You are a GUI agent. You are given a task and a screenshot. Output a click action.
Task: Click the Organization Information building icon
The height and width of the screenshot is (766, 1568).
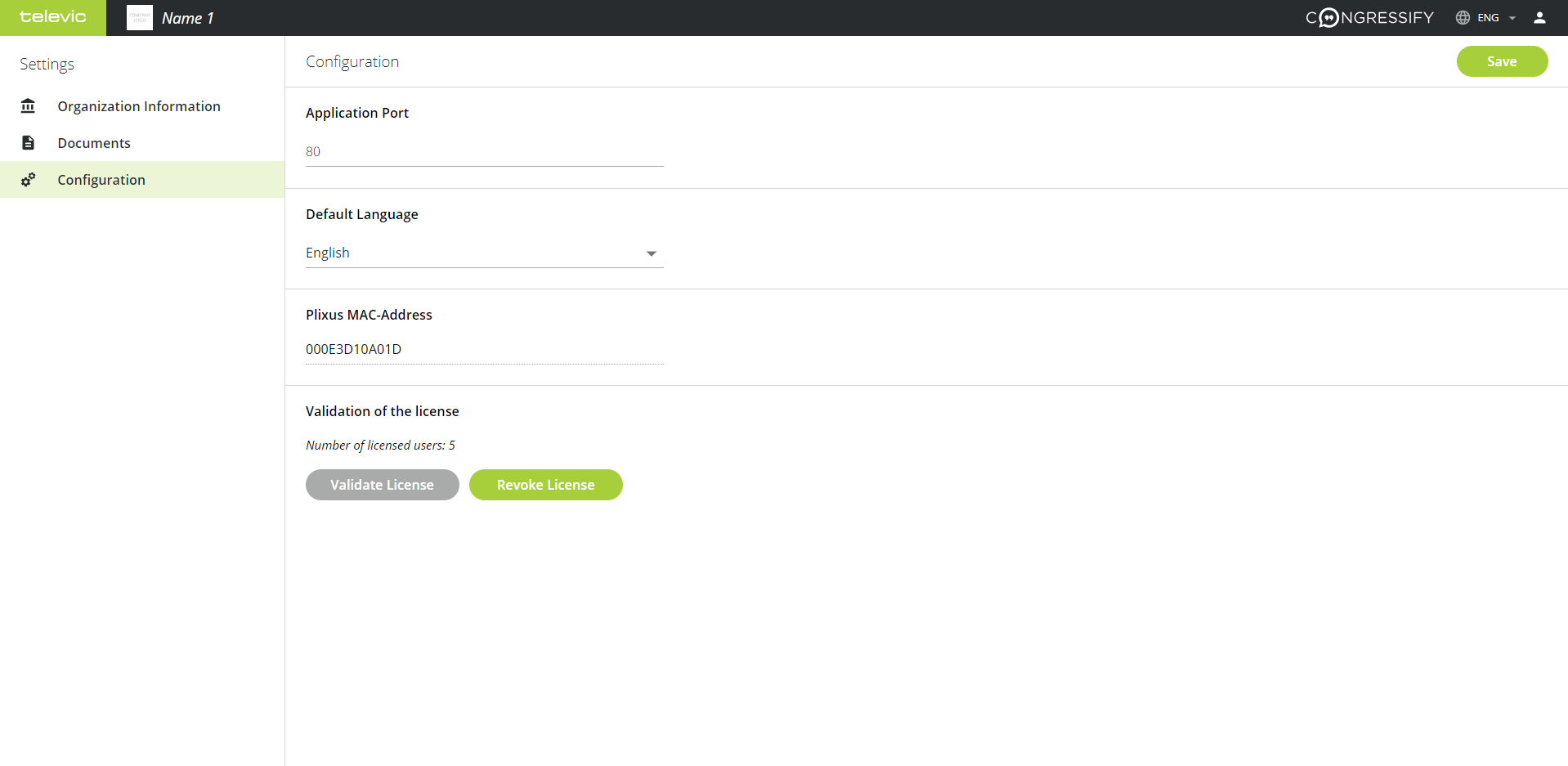[x=28, y=106]
